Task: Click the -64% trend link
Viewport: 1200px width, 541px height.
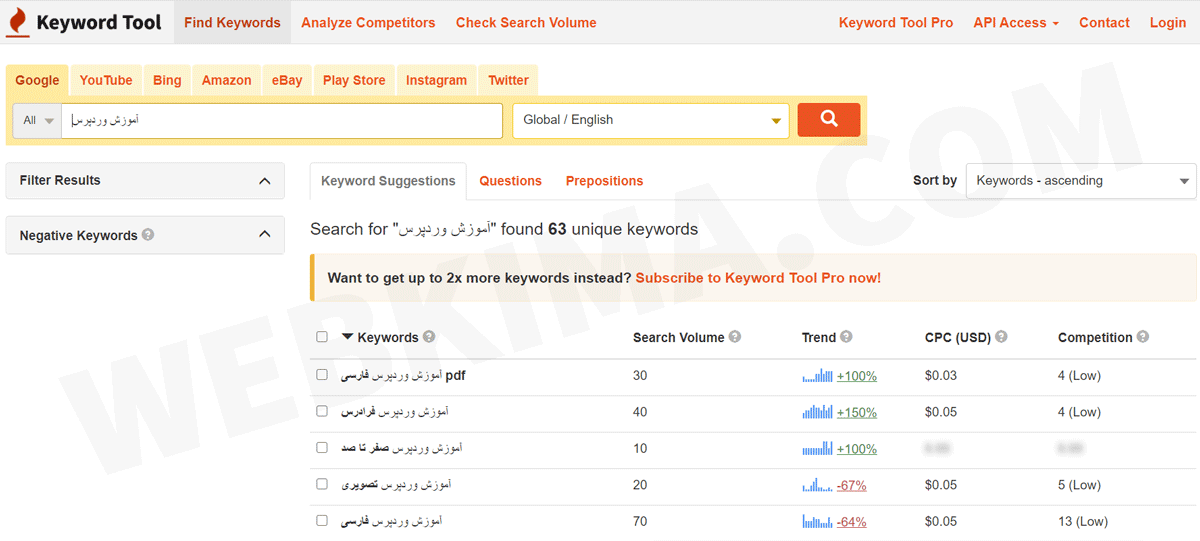Action: [852, 521]
